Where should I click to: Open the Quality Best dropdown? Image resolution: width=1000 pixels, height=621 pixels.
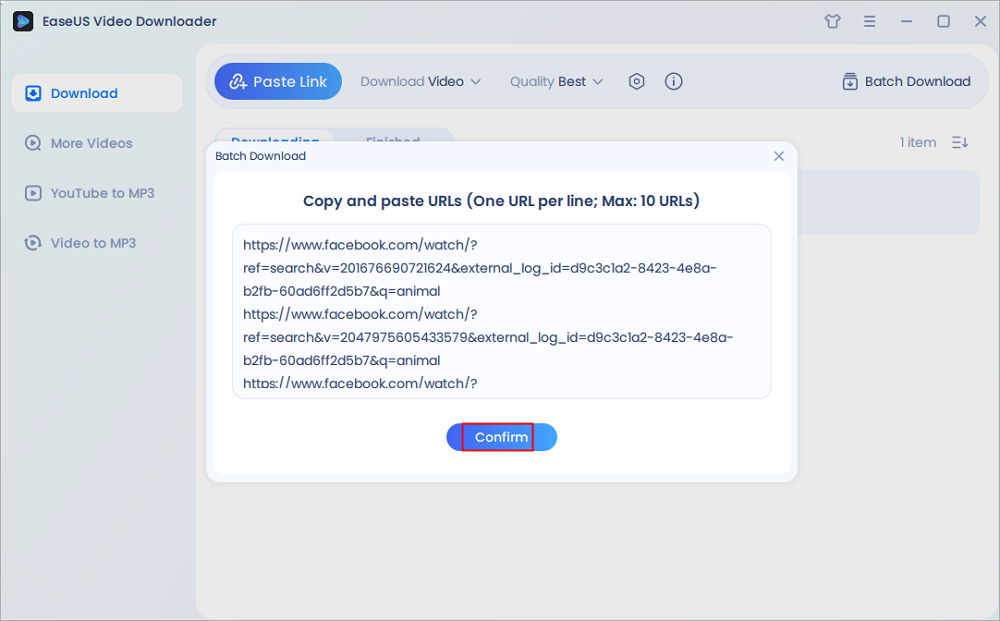click(x=556, y=82)
